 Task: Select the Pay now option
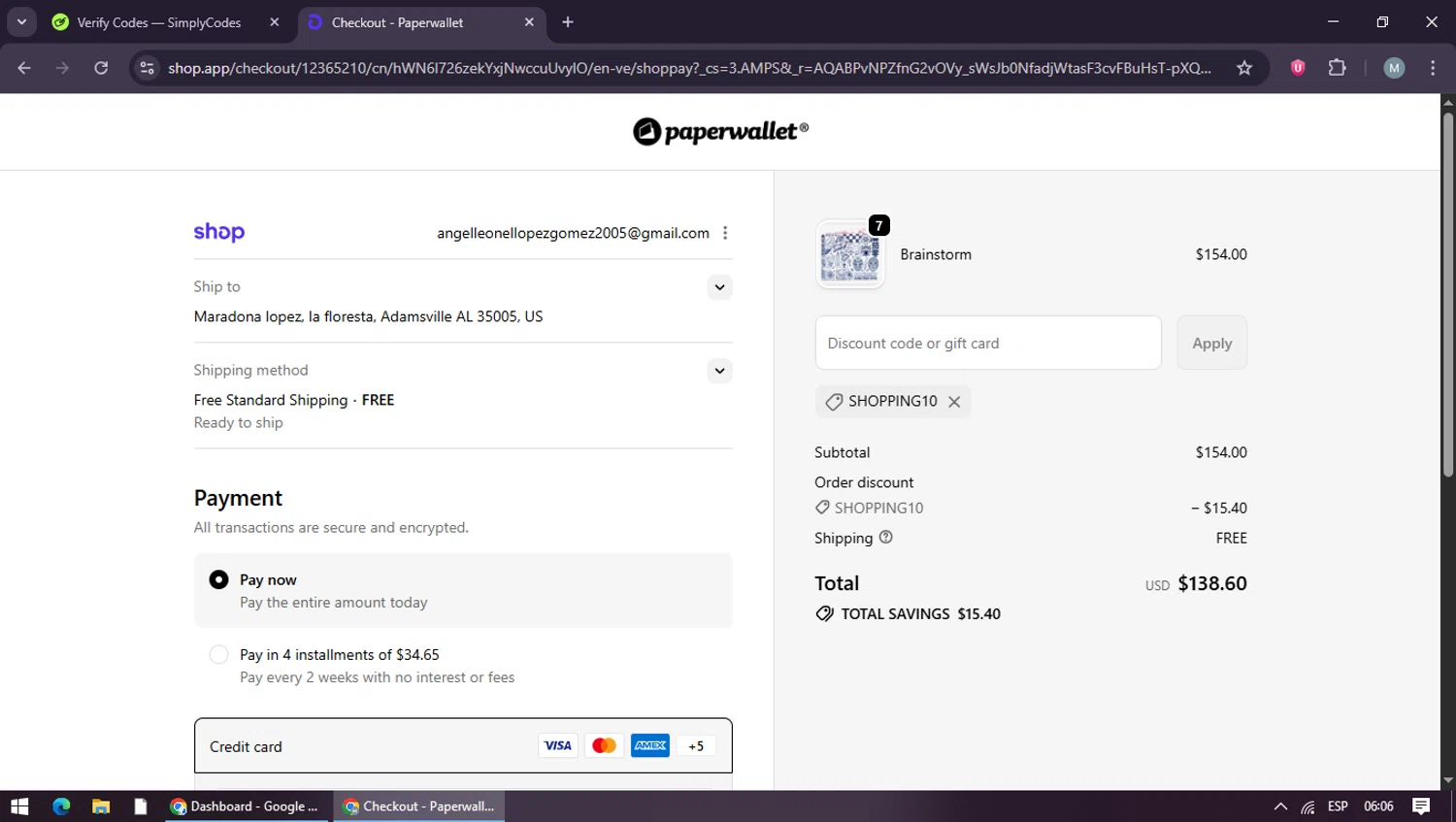tap(219, 579)
